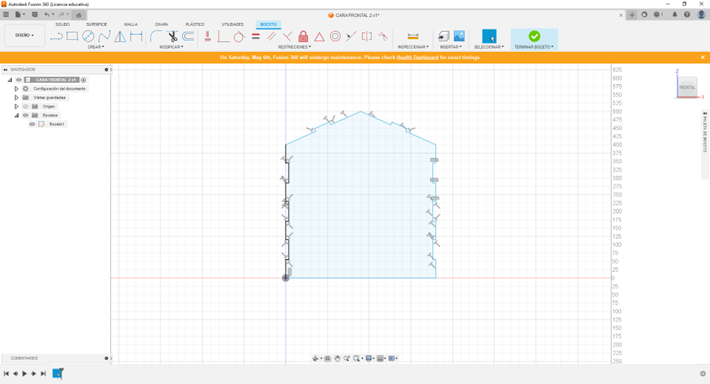Image resolution: width=710 pixels, height=384 pixels.
Task: Toggle visibility of Origen folder
Action: click(25, 106)
